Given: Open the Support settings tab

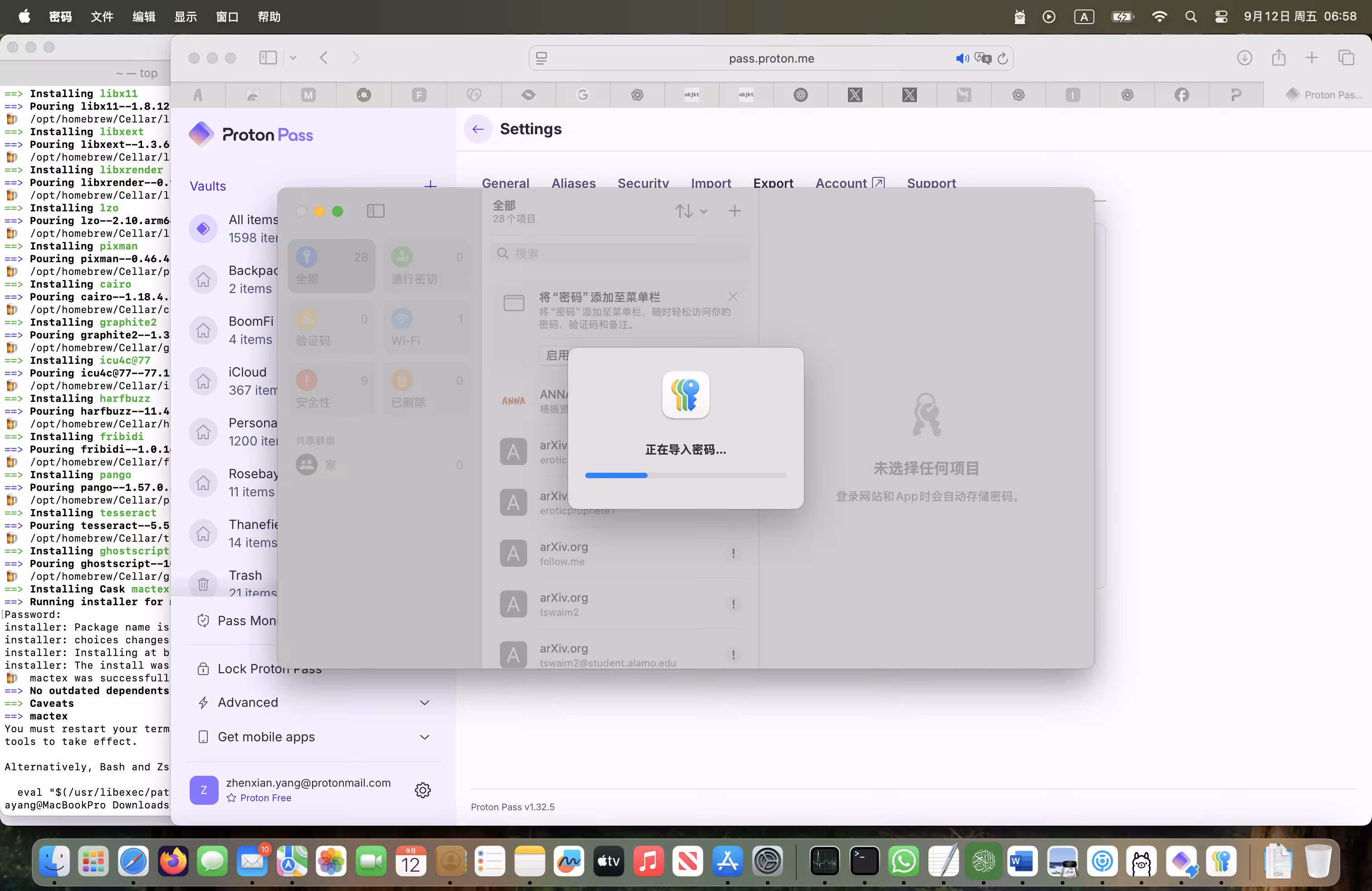Looking at the screenshot, I should [x=931, y=183].
